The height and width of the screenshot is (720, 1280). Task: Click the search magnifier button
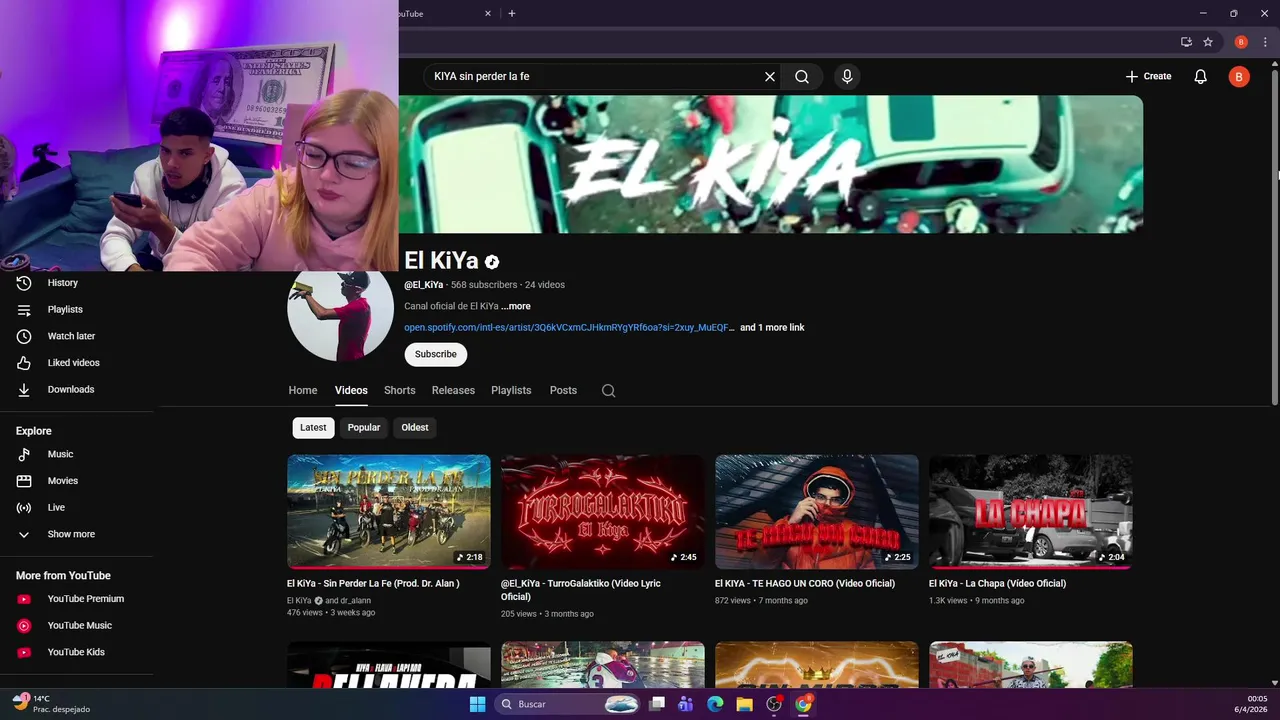(802, 76)
